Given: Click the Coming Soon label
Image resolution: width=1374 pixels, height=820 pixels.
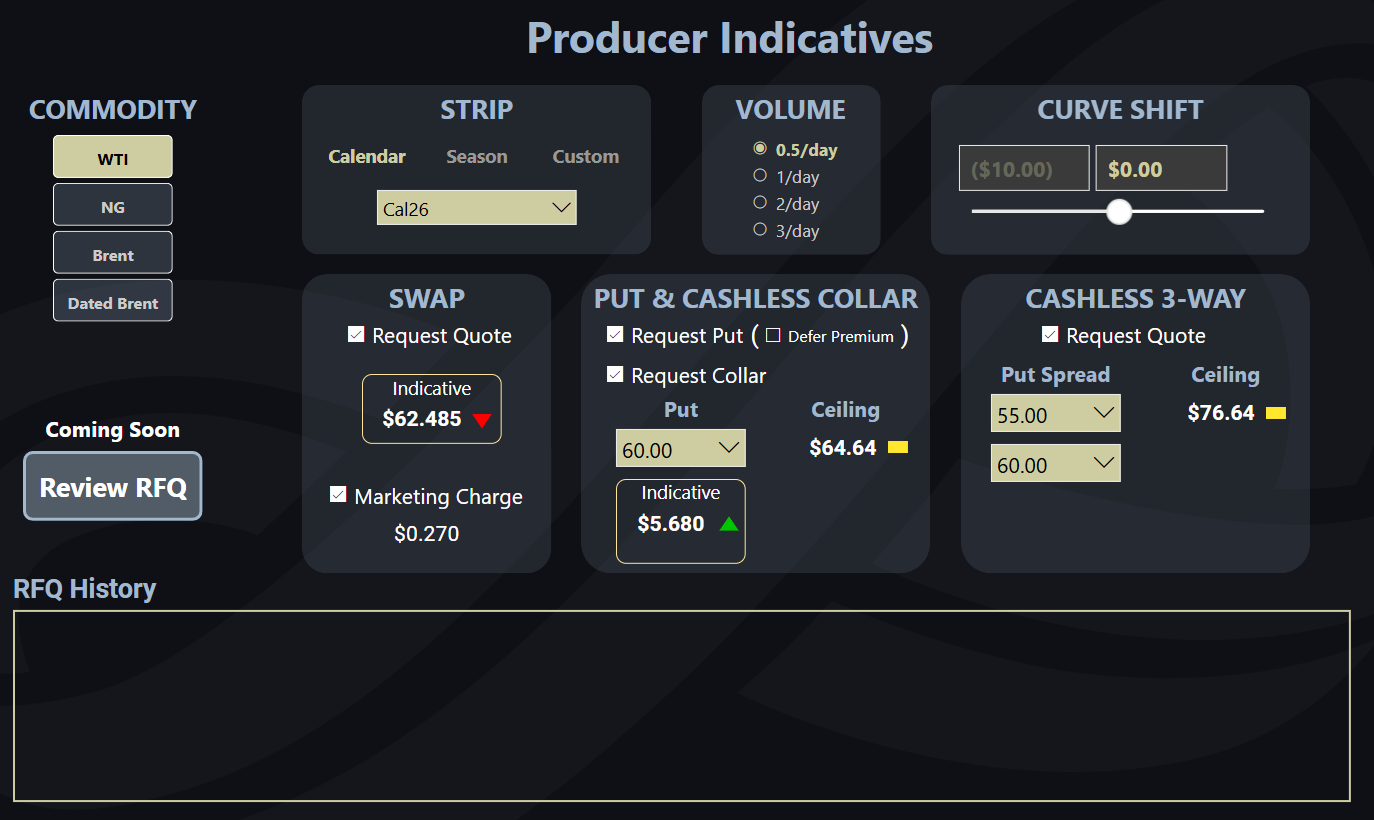Looking at the screenshot, I should [113, 430].
